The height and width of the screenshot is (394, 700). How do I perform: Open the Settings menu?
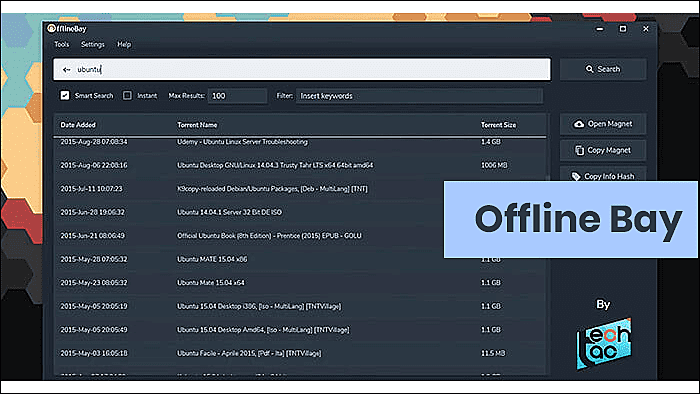click(92, 44)
